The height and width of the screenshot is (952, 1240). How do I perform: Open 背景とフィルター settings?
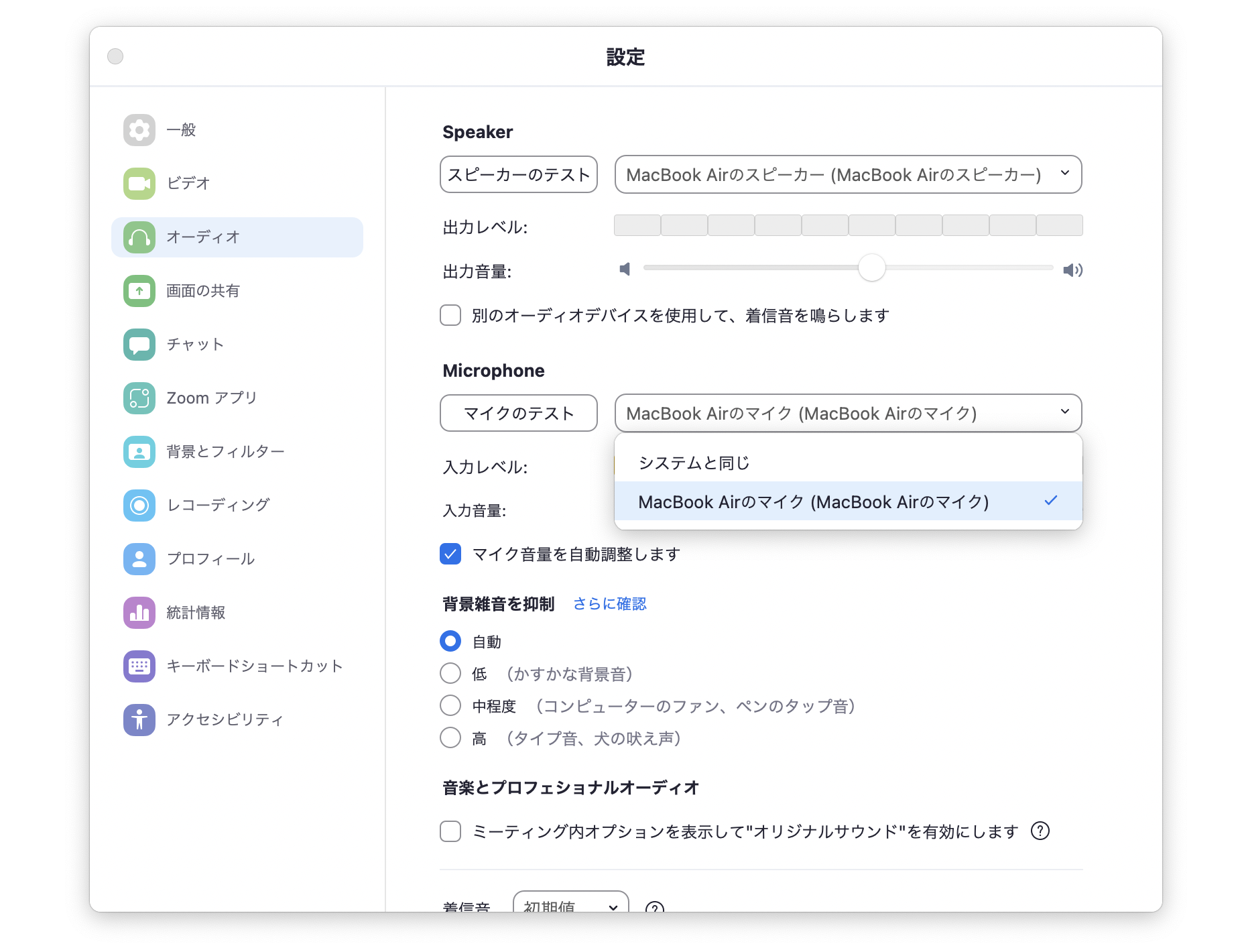click(237, 452)
